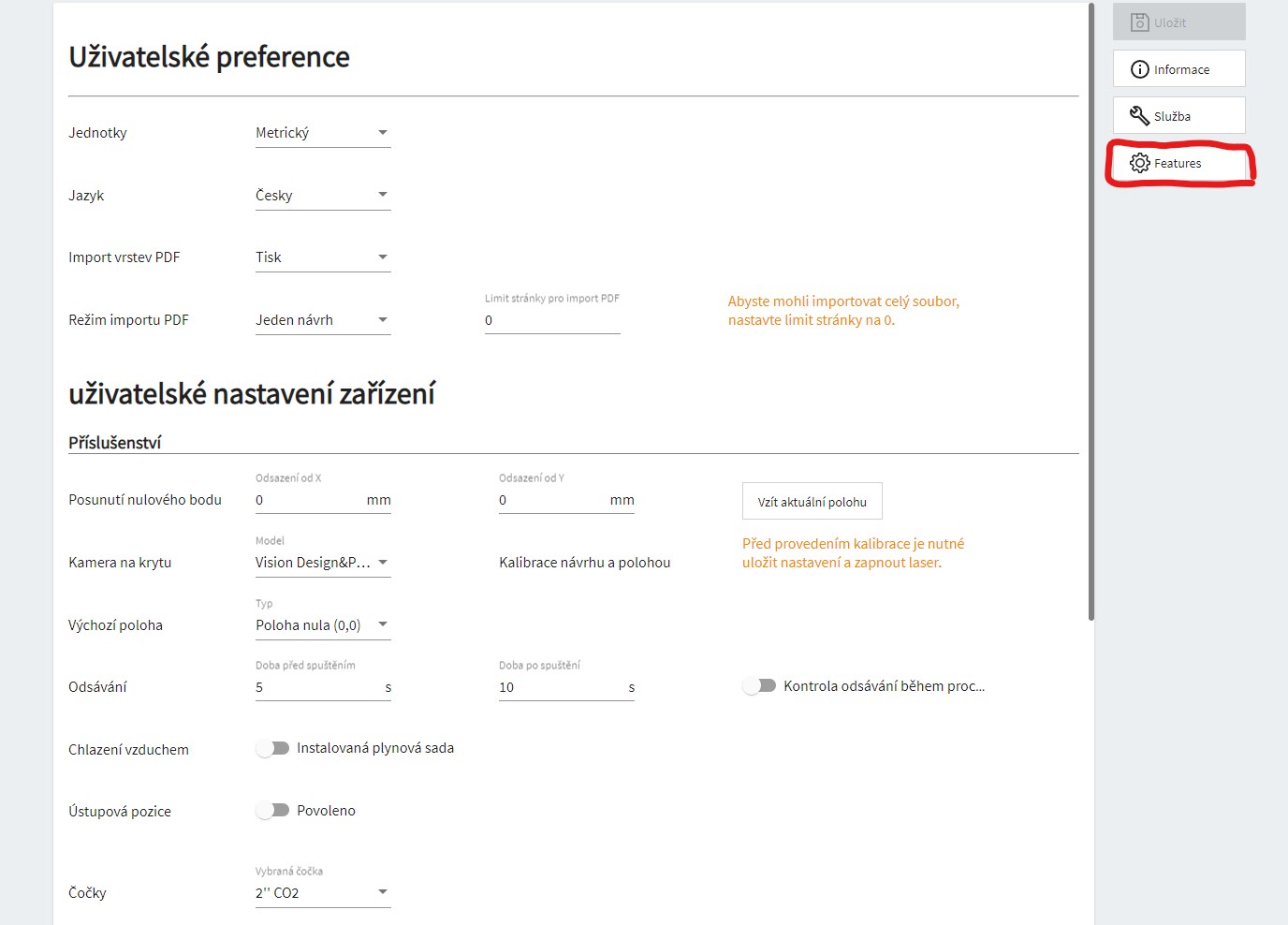Open the Kamera na krytu model dropdown
Viewport: 1288px width, 925px height.
[323, 563]
